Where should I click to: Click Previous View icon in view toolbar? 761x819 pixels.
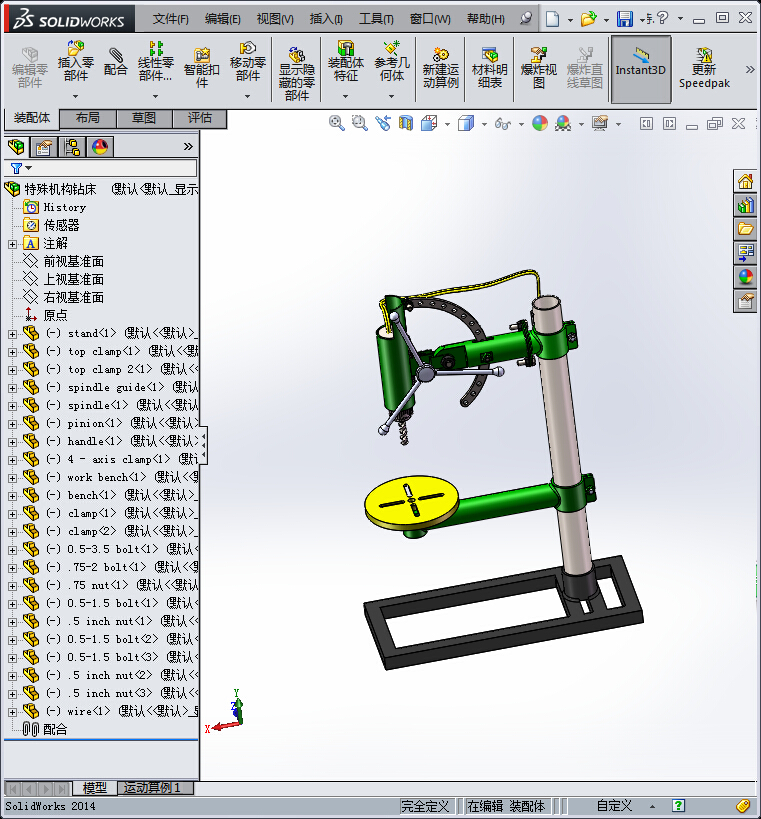pos(383,123)
